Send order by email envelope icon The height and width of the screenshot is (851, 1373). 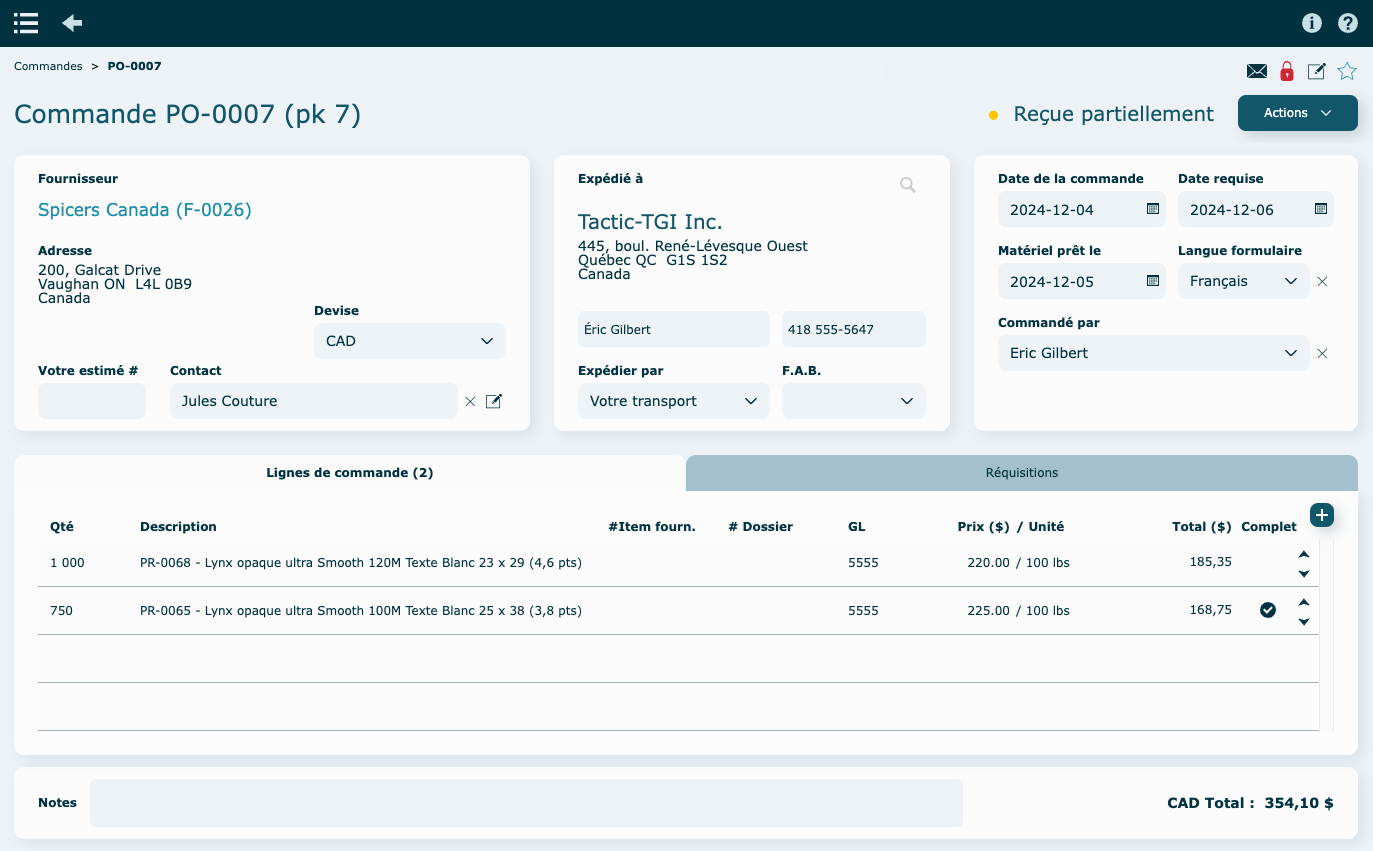(1257, 71)
